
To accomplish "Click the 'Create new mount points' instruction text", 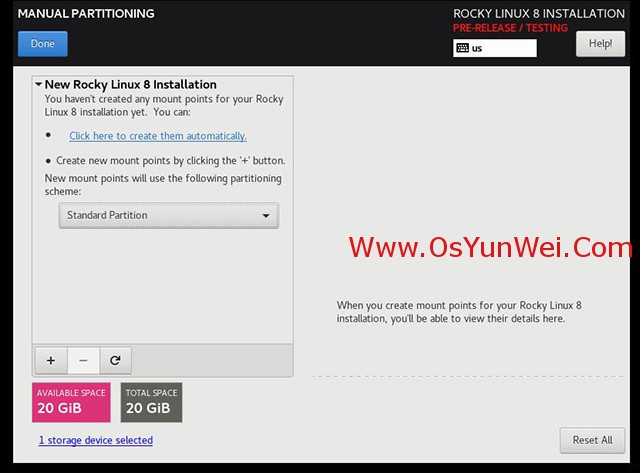I will click(171, 161).
